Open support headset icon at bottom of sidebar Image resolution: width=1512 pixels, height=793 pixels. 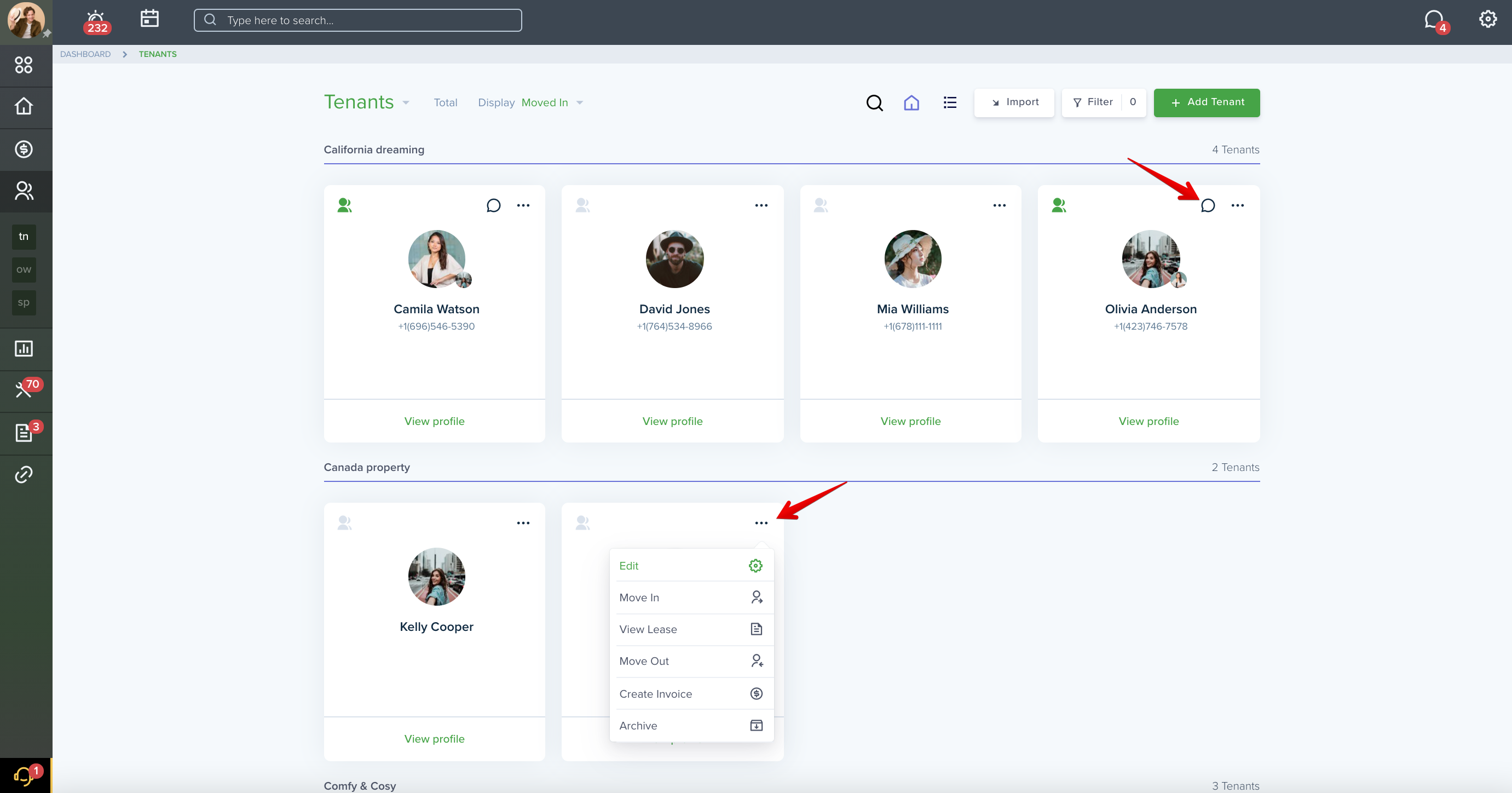[26, 775]
